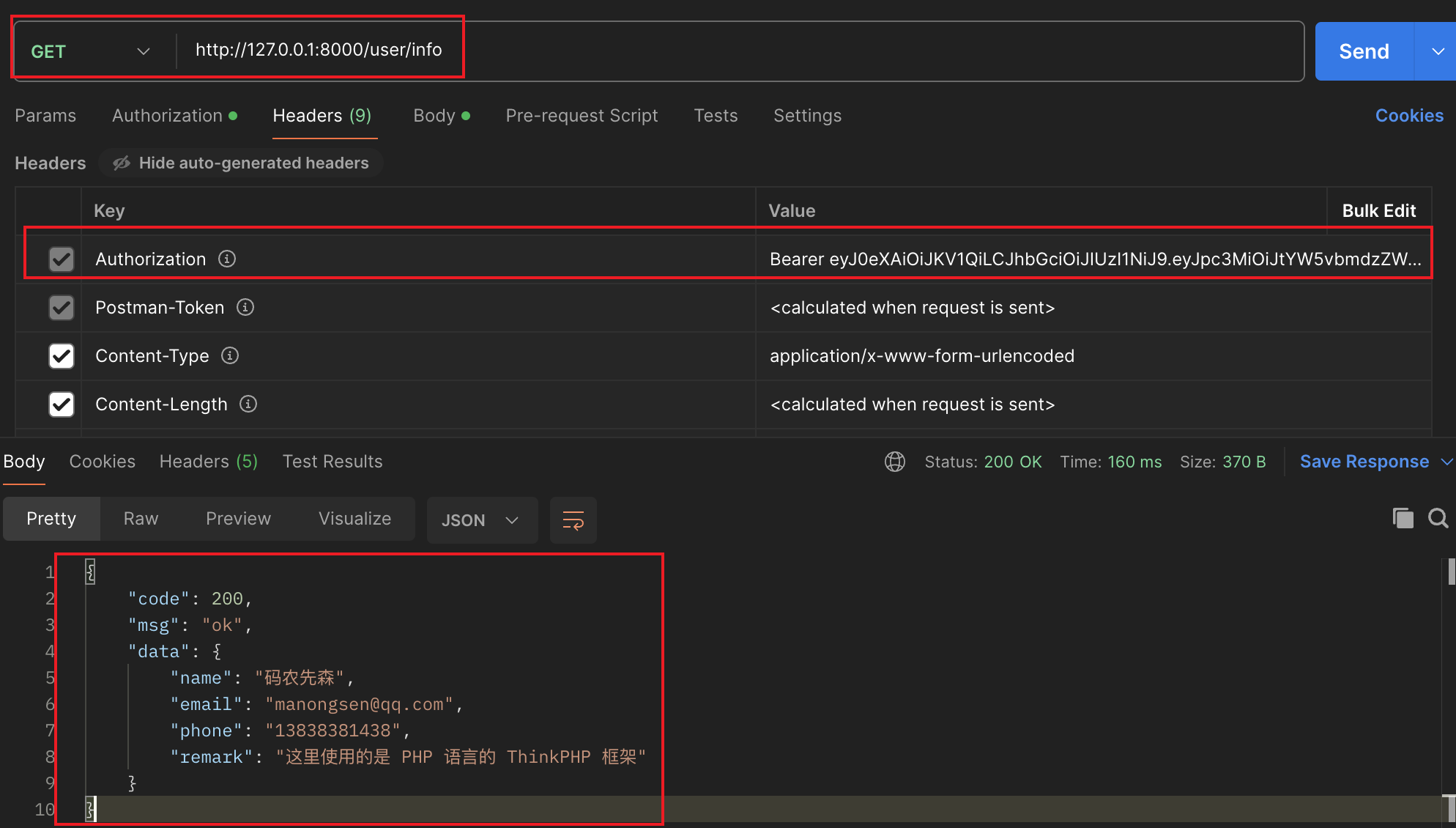Uncheck the Content-Type header checkbox

click(62, 356)
